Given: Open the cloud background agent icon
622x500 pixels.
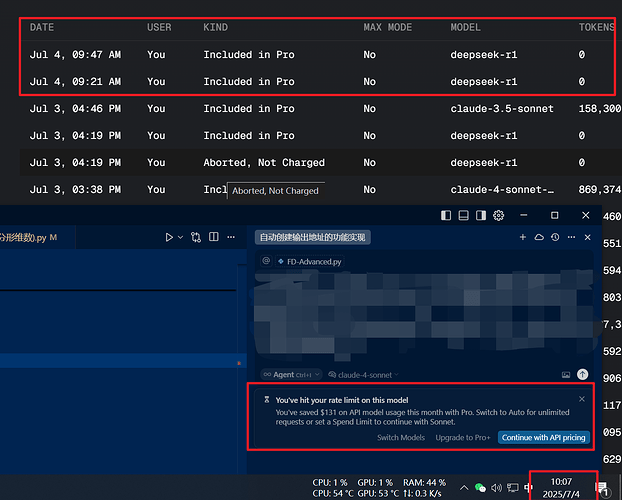Looking at the screenshot, I should 539,237.
